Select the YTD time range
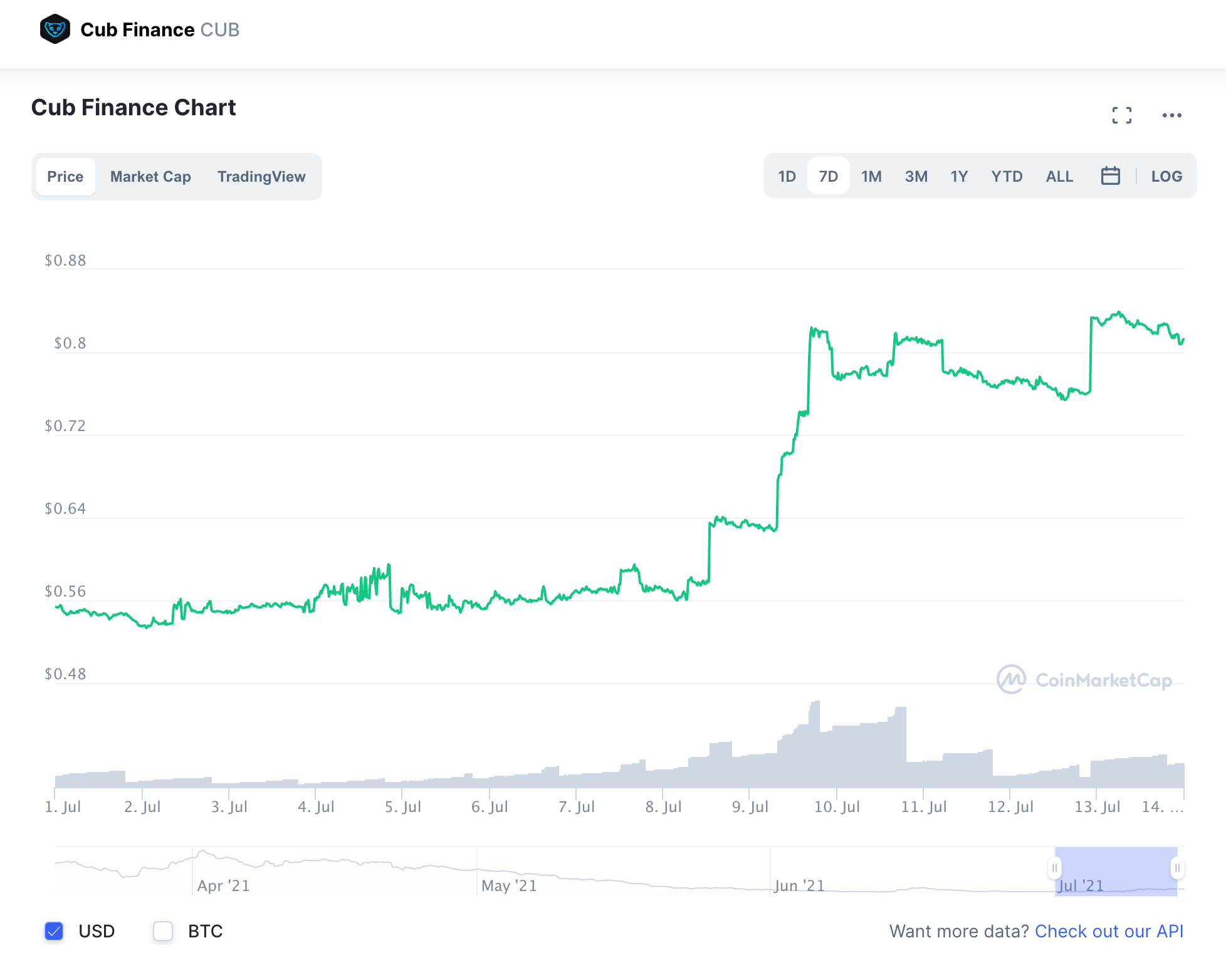 1007,176
